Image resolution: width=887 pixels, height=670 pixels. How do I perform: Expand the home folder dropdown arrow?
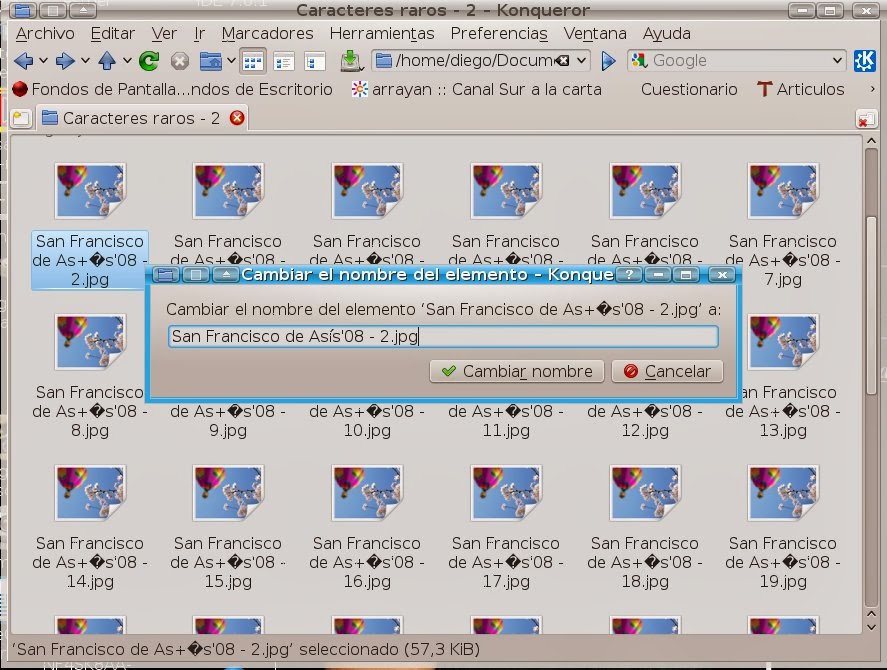231,60
